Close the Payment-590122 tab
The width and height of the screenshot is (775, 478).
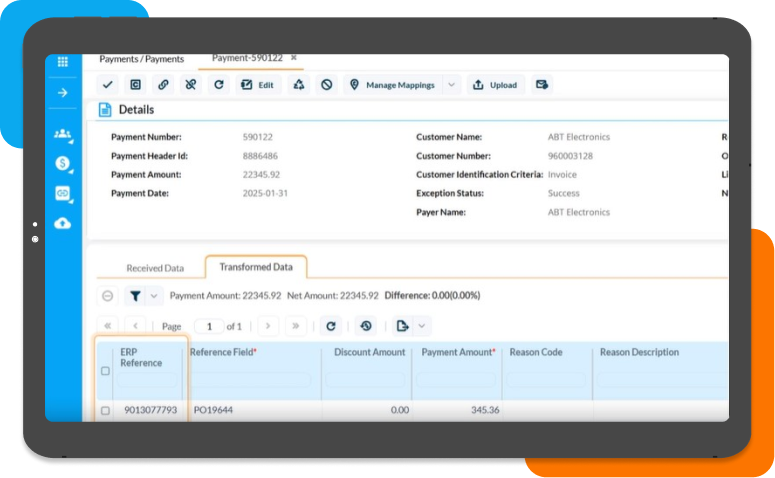coord(294,58)
